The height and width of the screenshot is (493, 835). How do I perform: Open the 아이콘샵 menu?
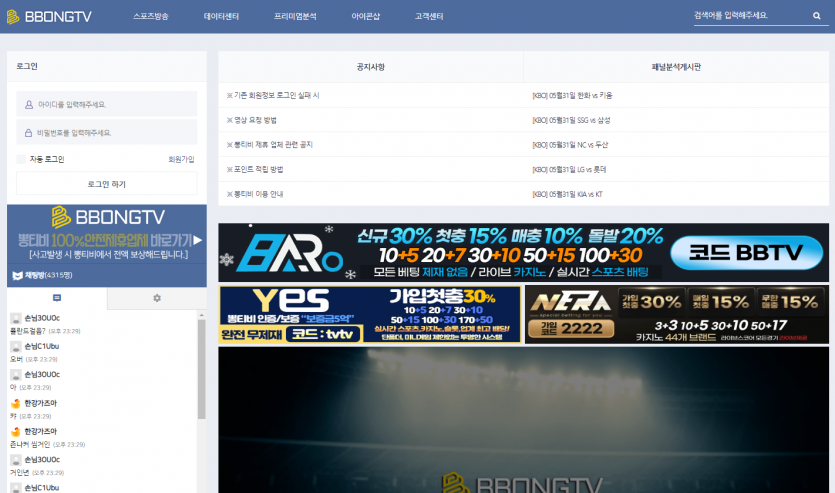pos(365,17)
